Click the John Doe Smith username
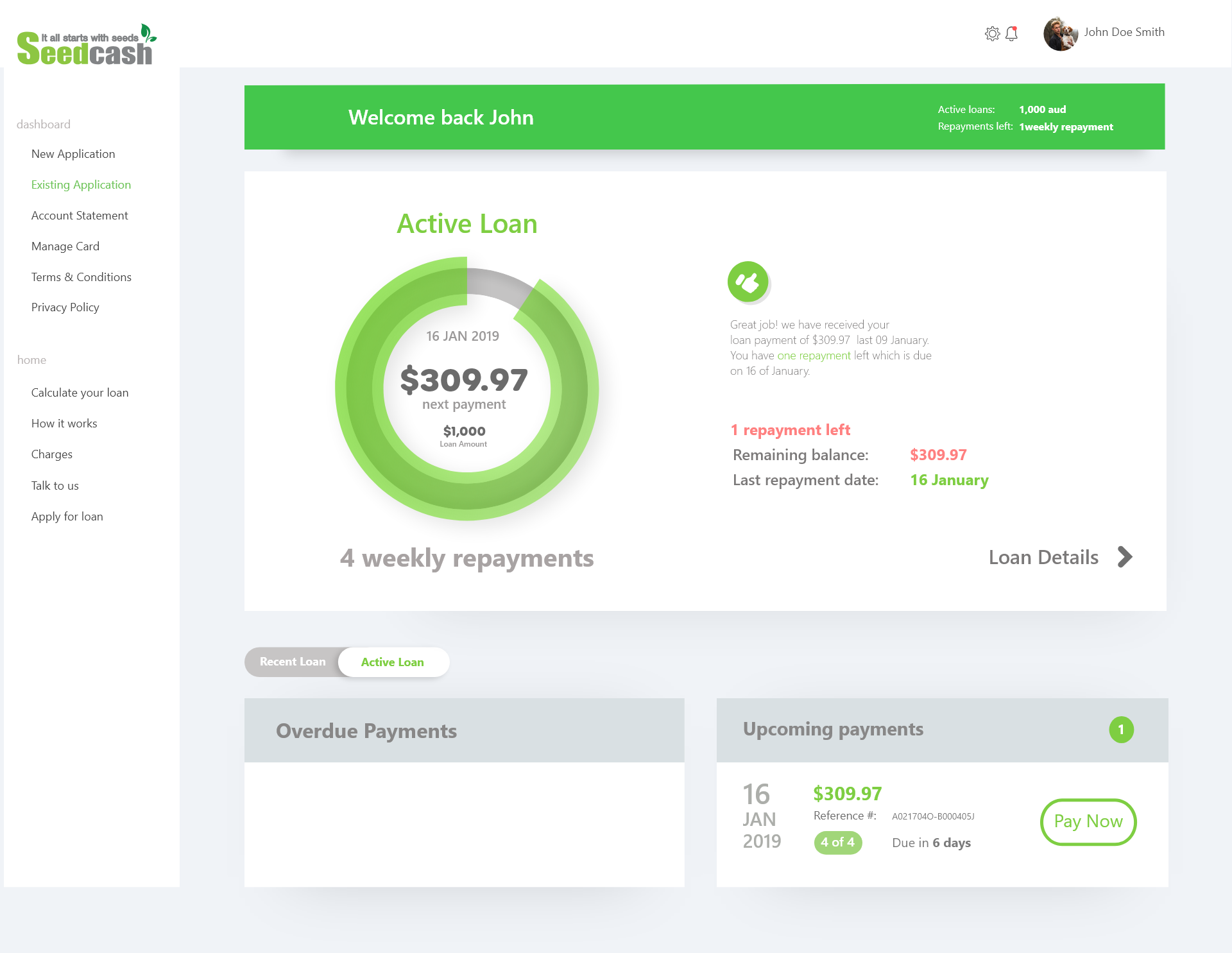The image size is (1232, 953). tap(1124, 32)
